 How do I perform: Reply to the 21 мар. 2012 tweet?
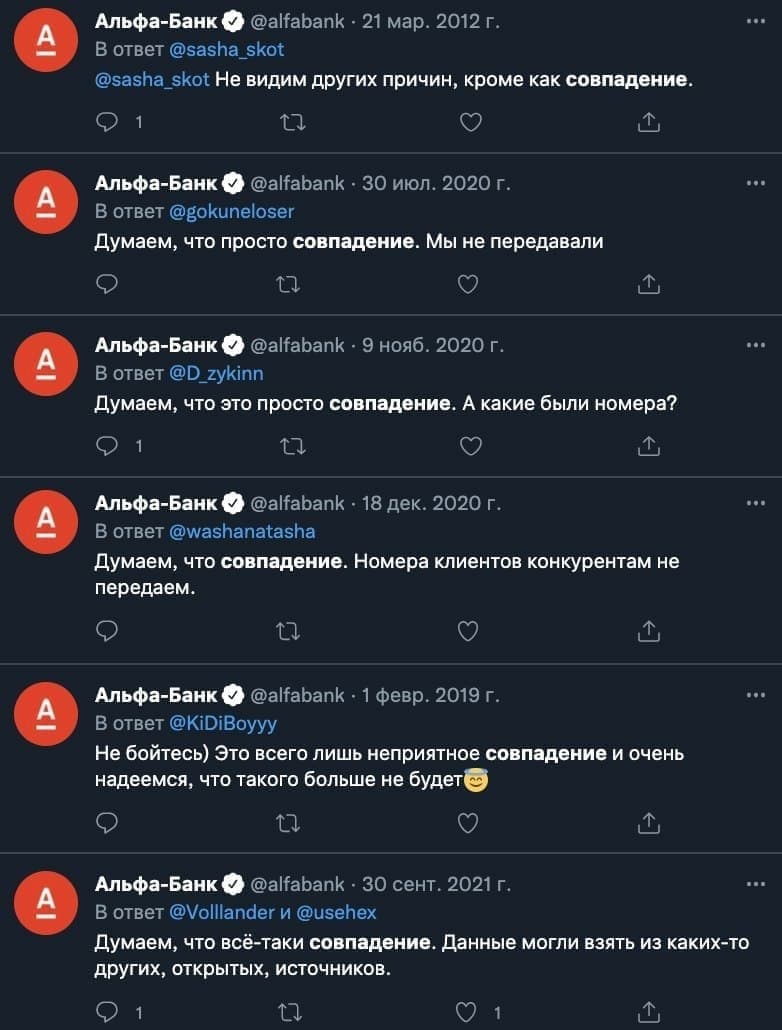107,122
